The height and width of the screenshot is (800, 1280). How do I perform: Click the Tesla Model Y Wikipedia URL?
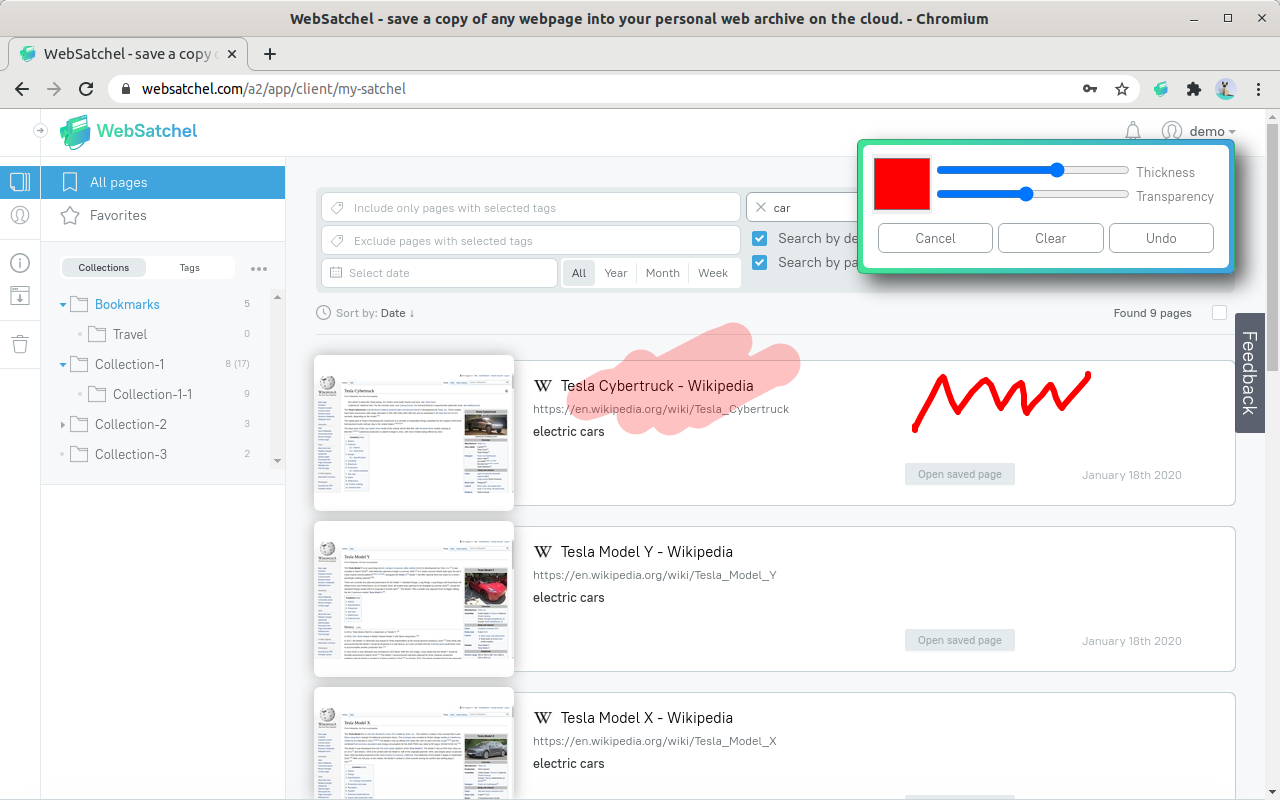pos(655,575)
